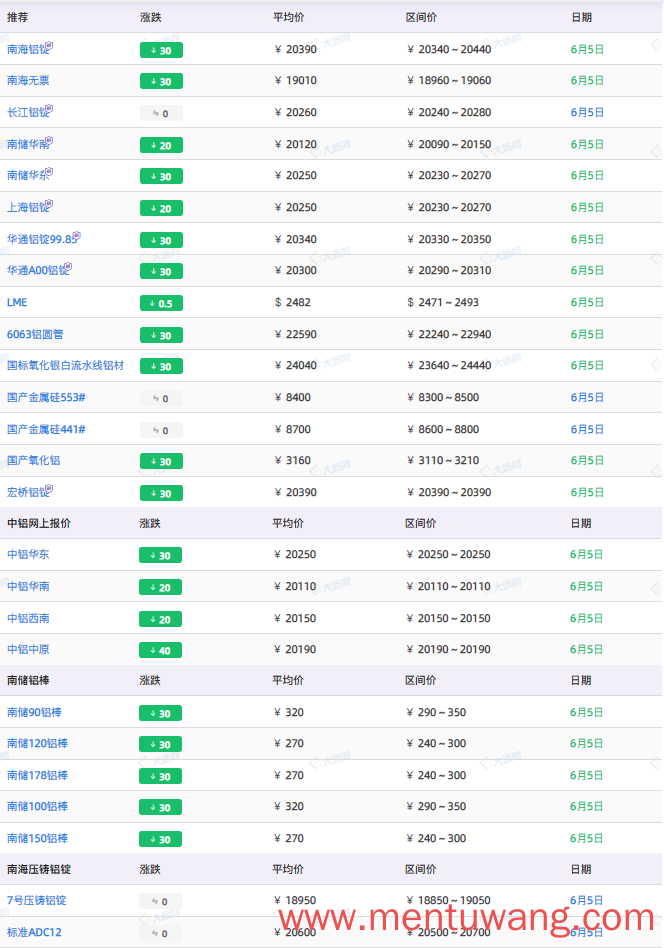This screenshot has height=948, width=664.
Task: Select the average price ¥ 8400
Action: (x=293, y=398)
